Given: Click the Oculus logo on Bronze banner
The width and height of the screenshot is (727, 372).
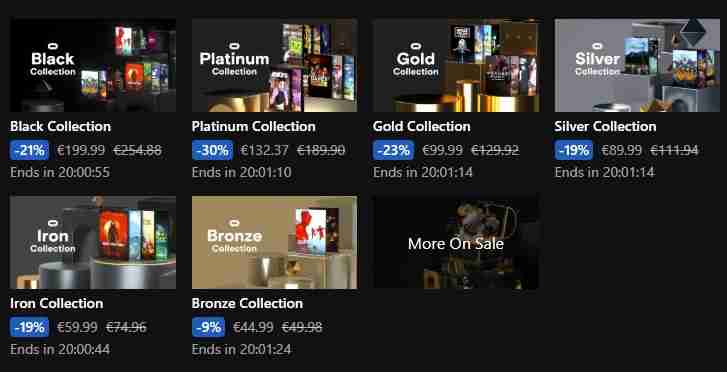Looking at the screenshot, I should (x=235, y=223).
